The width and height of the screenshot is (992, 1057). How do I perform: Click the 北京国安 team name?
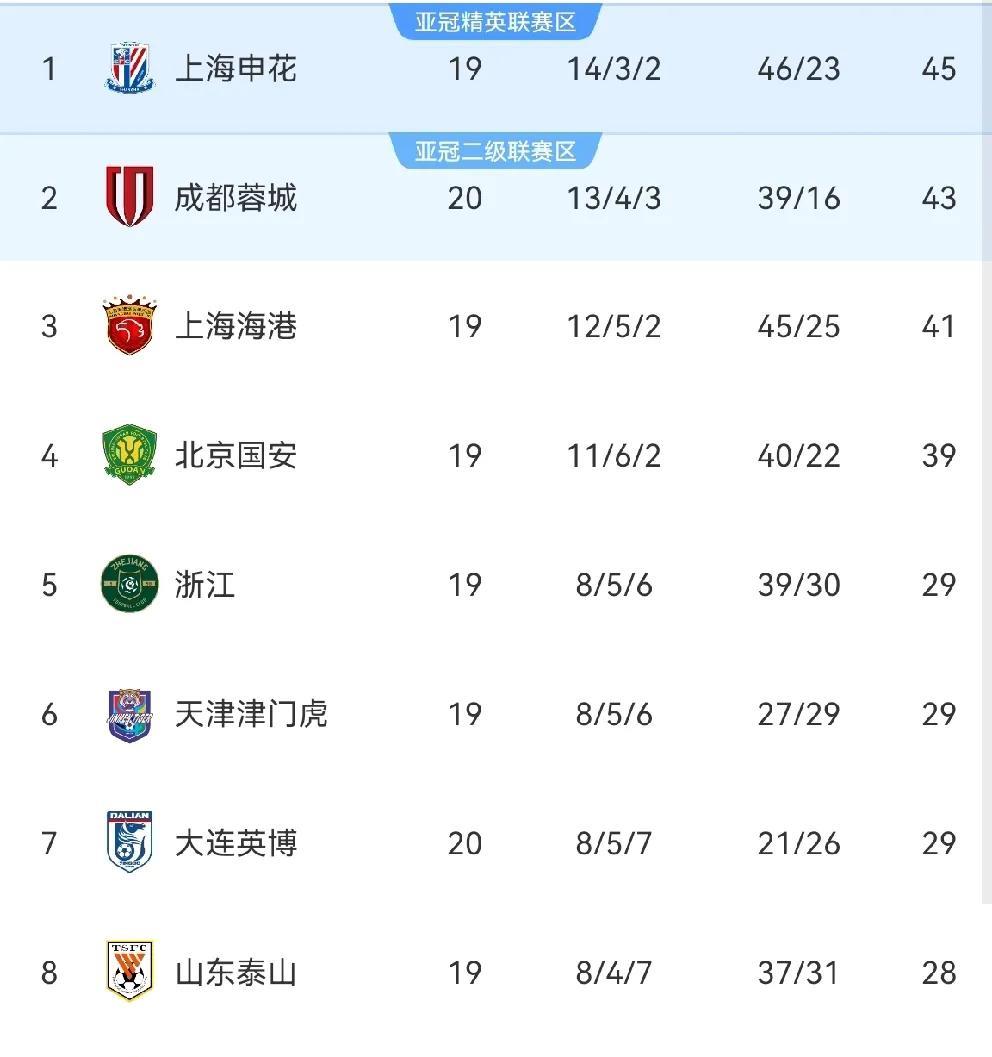pos(236,456)
